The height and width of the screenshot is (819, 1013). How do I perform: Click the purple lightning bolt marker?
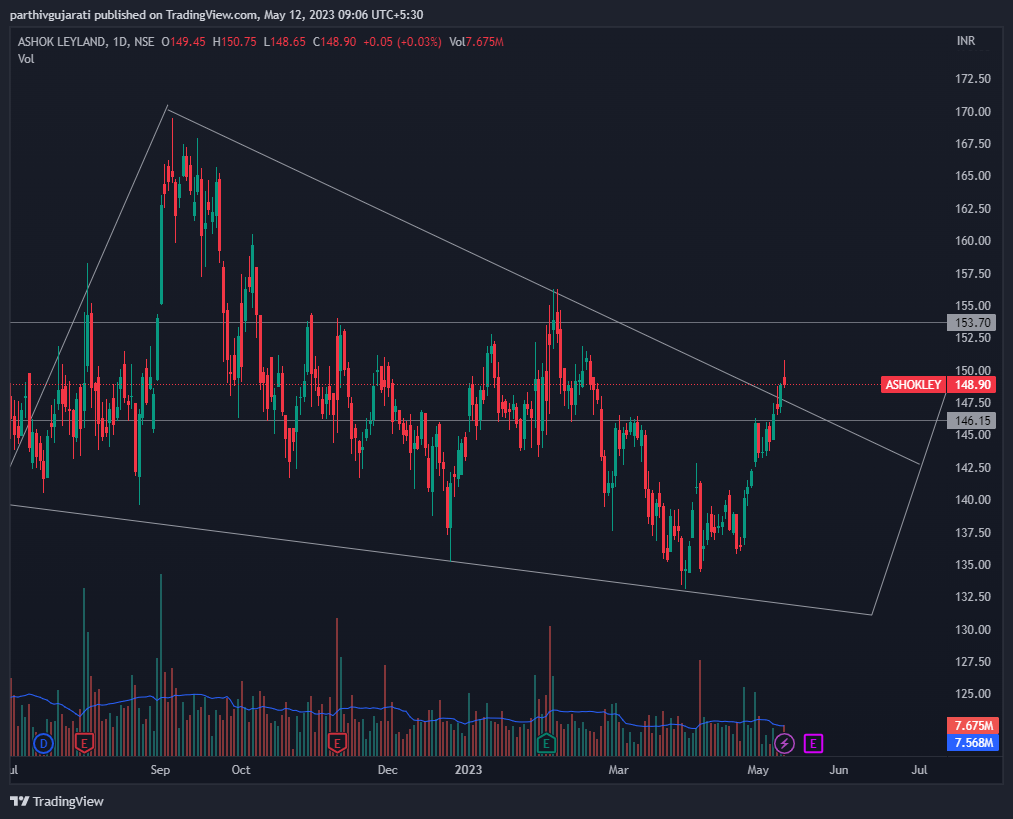pos(784,743)
